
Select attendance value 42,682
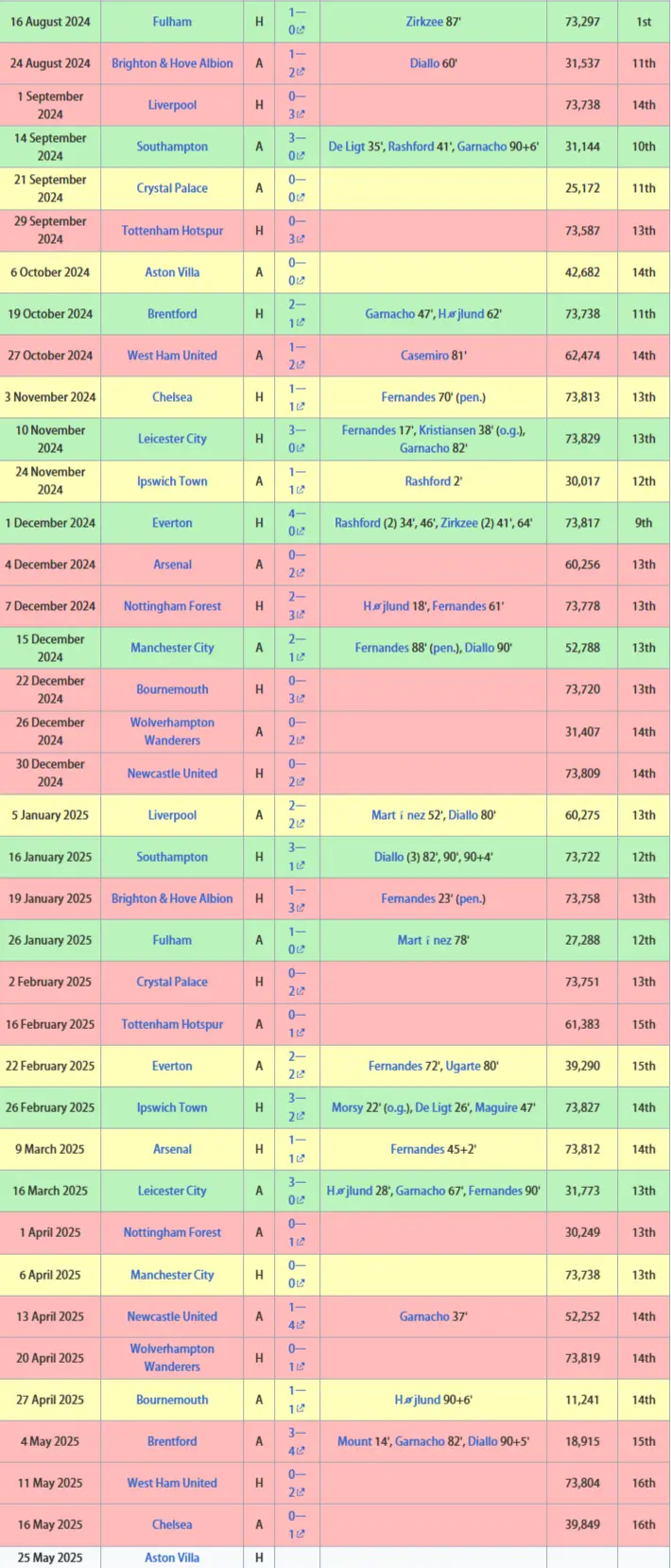tap(582, 272)
